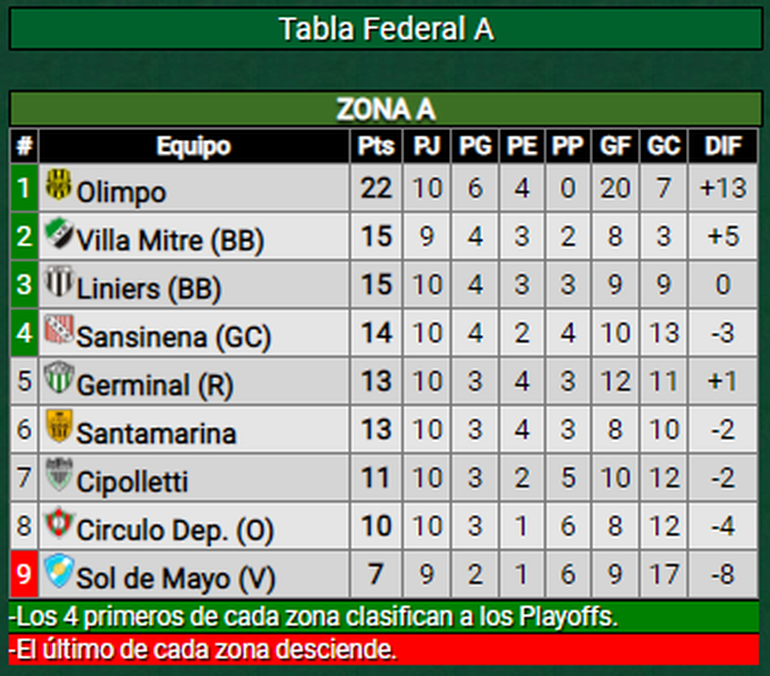This screenshot has height=676, width=770.
Task: Click the Villa Mitre (BB) crest icon
Action: coord(58,235)
